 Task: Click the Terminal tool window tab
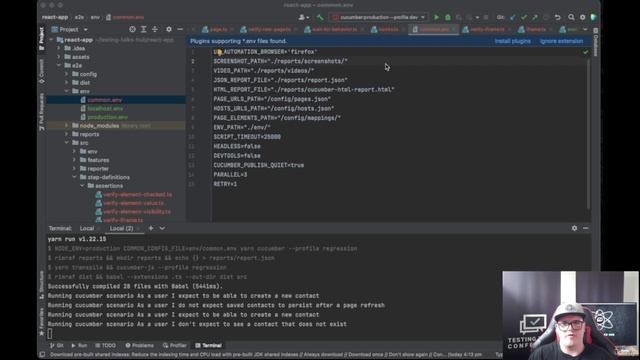pyautogui.click(x=208, y=345)
